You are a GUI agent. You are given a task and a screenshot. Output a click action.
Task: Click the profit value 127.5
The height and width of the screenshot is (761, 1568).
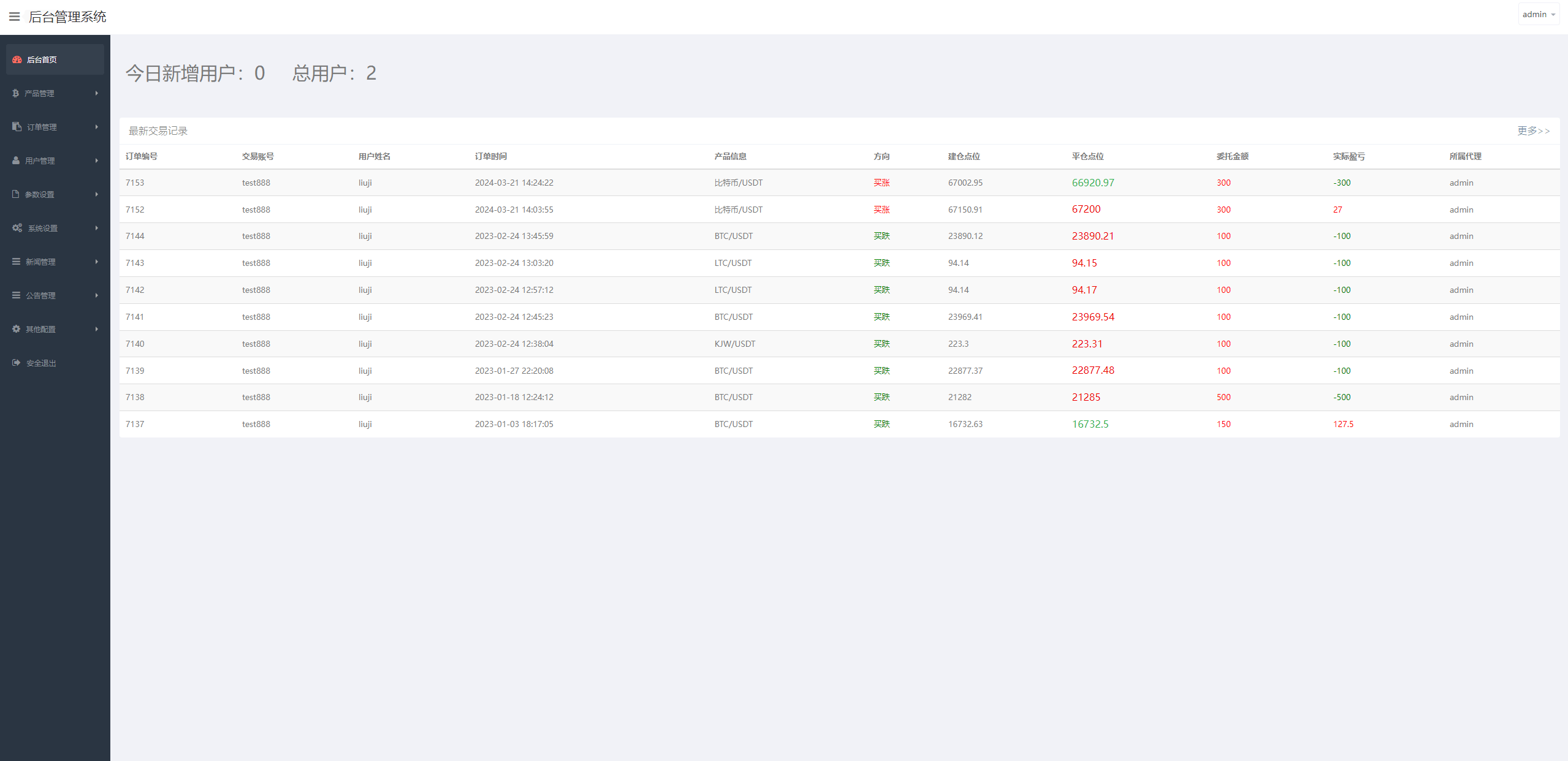pos(1343,424)
